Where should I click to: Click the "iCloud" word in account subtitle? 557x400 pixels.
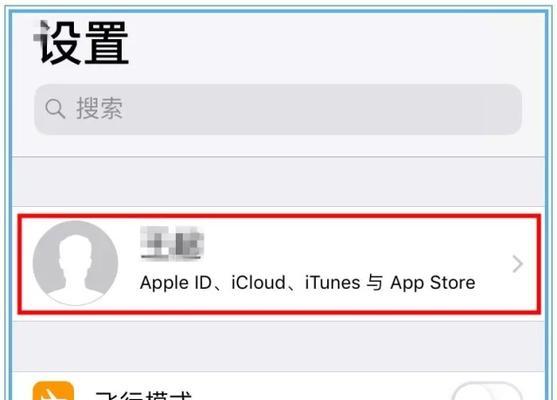[258, 283]
